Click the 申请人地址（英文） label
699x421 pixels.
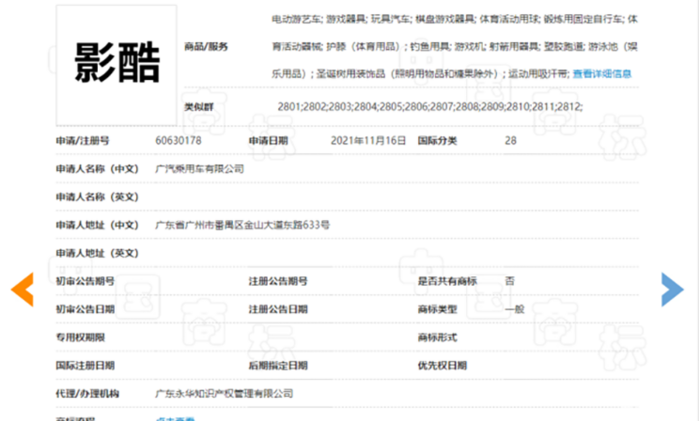click(97, 253)
